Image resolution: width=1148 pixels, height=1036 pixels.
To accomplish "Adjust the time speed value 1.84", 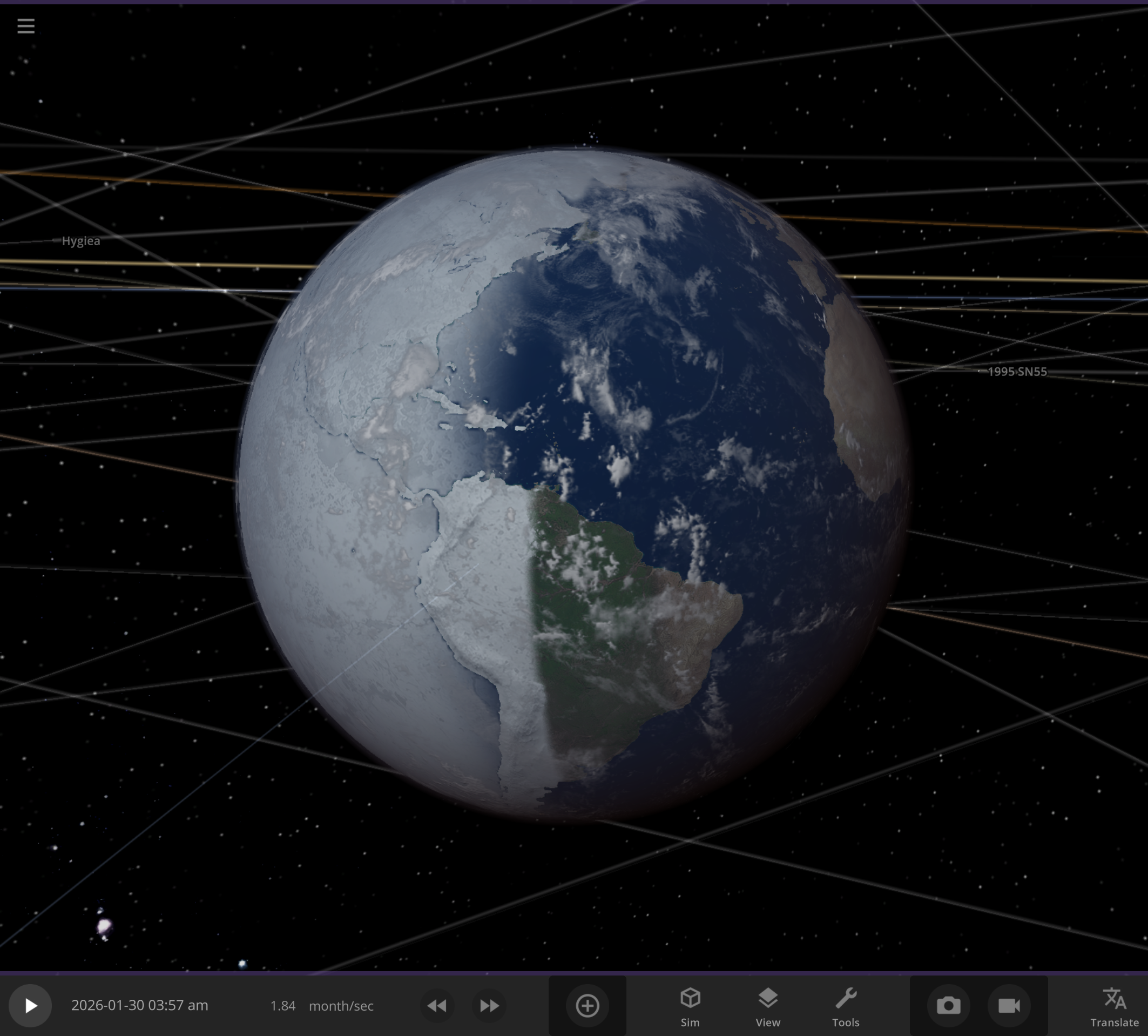I will (x=283, y=1005).
